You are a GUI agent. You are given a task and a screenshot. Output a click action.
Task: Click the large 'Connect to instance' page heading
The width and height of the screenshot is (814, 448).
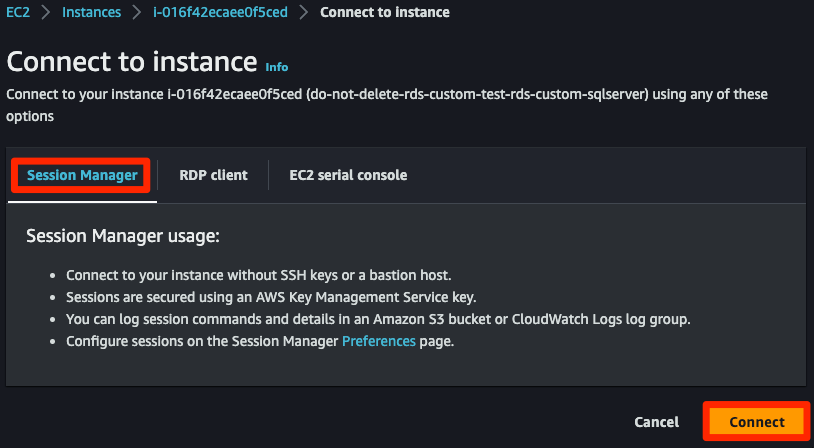click(x=132, y=62)
